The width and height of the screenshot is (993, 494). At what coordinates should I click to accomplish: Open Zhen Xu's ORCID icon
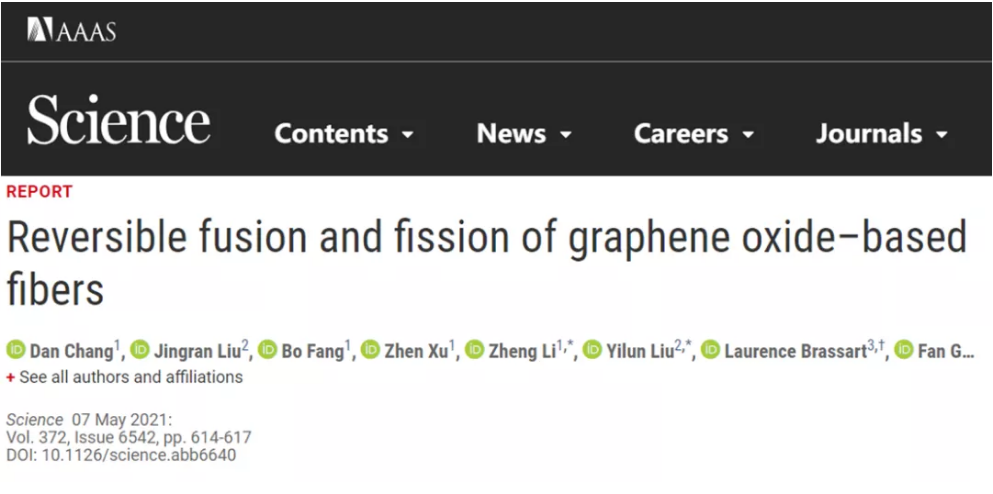coord(371,350)
